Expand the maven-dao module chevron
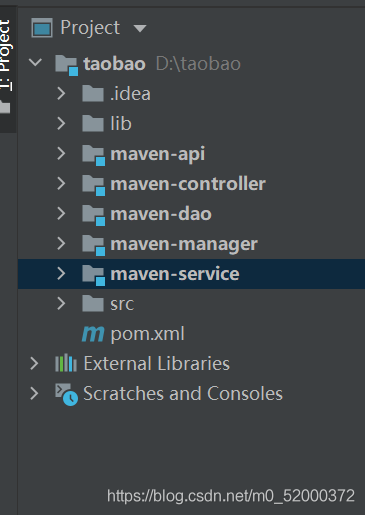The image size is (365, 515). click(x=61, y=214)
